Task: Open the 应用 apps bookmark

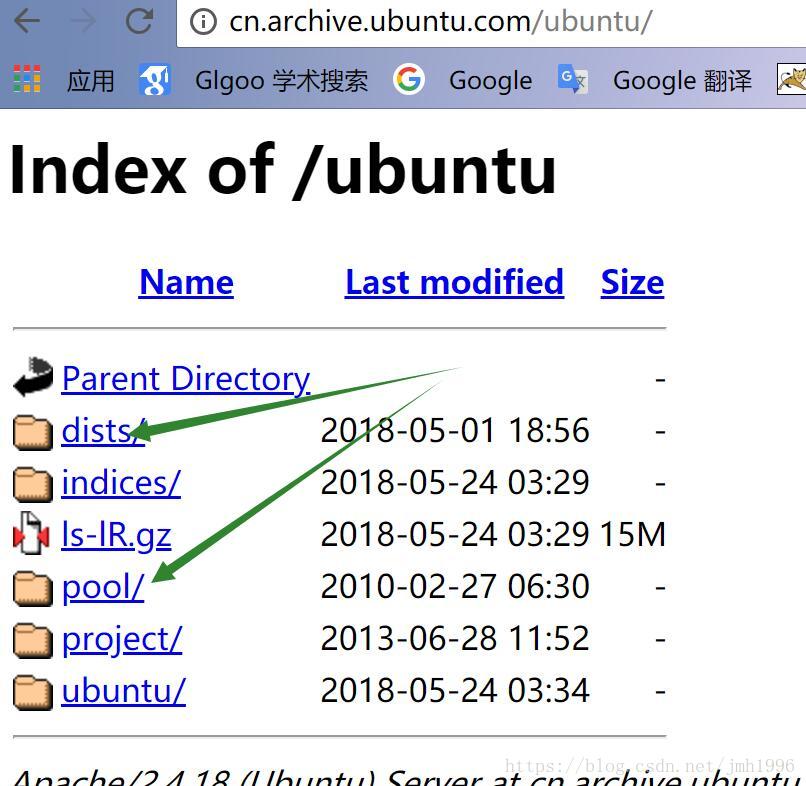Action: (90, 81)
